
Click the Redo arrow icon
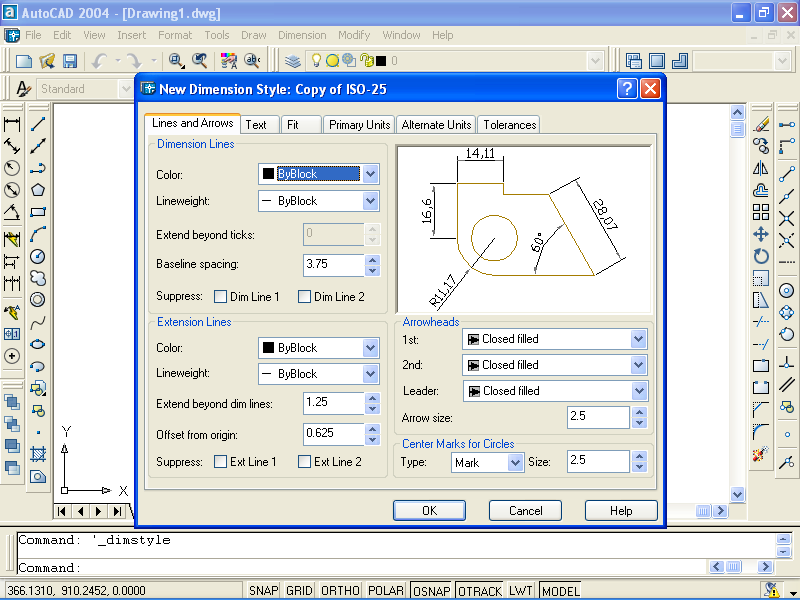[x=134, y=61]
